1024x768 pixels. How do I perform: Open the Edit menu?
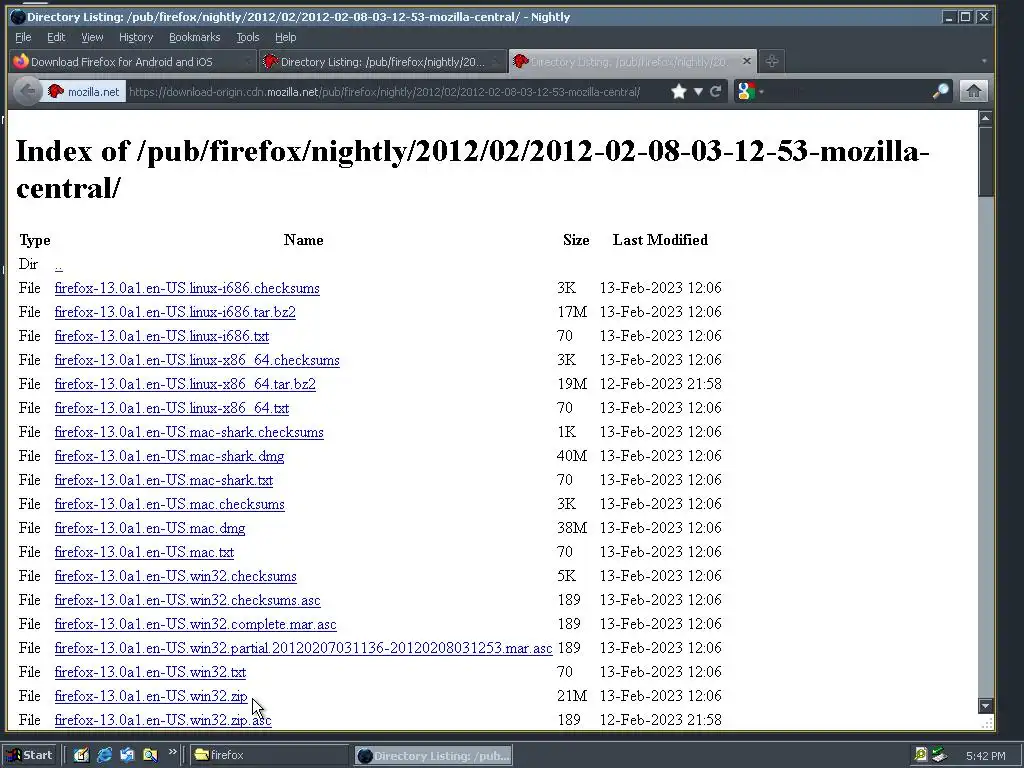[56, 37]
